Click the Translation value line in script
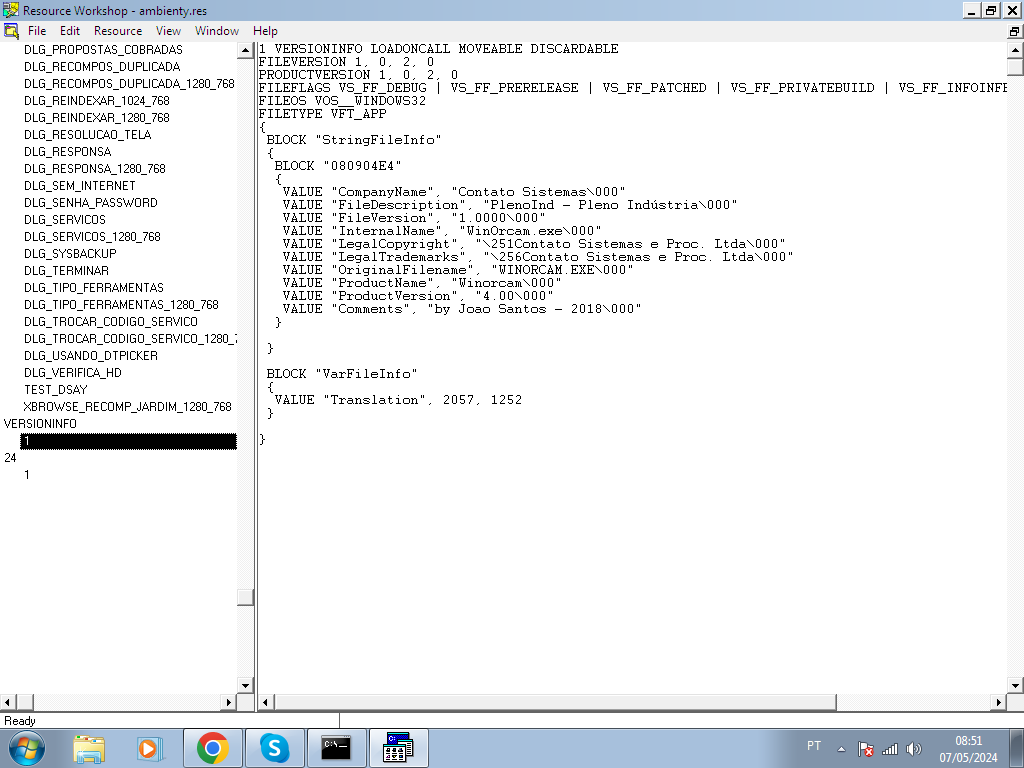Image resolution: width=1024 pixels, height=768 pixels. tap(398, 400)
